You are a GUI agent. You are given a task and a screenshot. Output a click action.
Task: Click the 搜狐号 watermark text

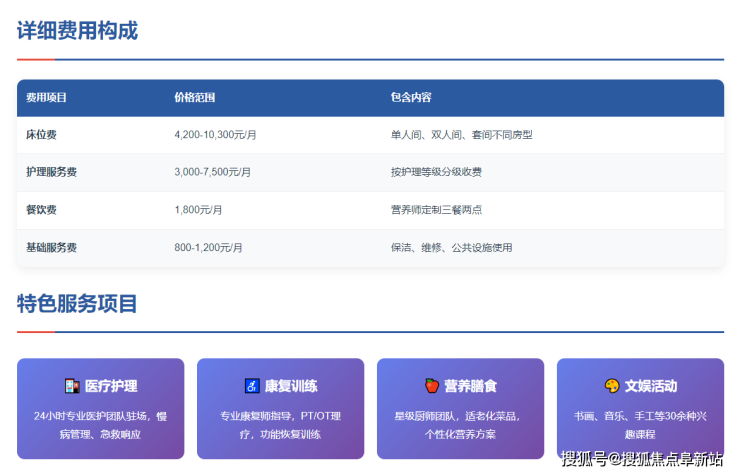coord(583,459)
